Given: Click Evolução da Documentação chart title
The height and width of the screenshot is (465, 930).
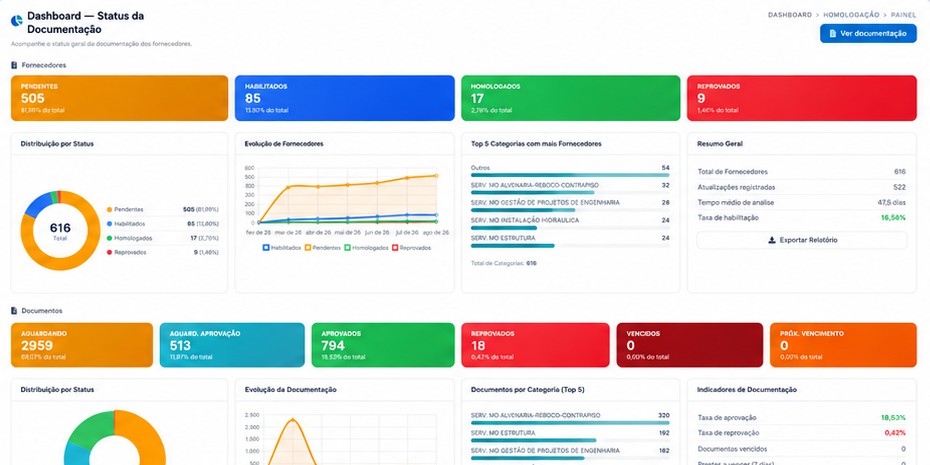Looking at the screenshot, I should pyautogui.click(x=291, y=390).
